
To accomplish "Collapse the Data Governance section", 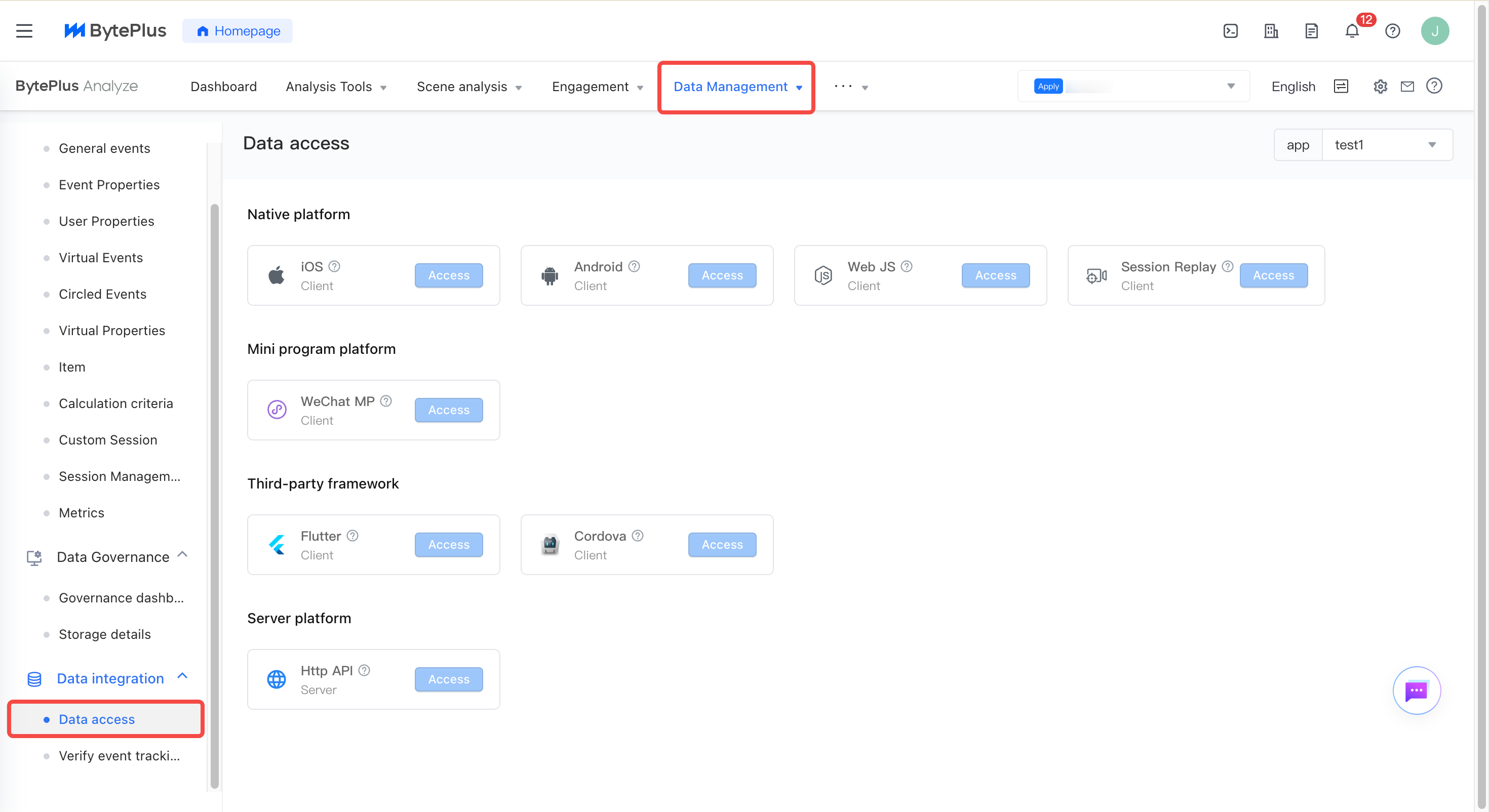I will pos(183,555).
